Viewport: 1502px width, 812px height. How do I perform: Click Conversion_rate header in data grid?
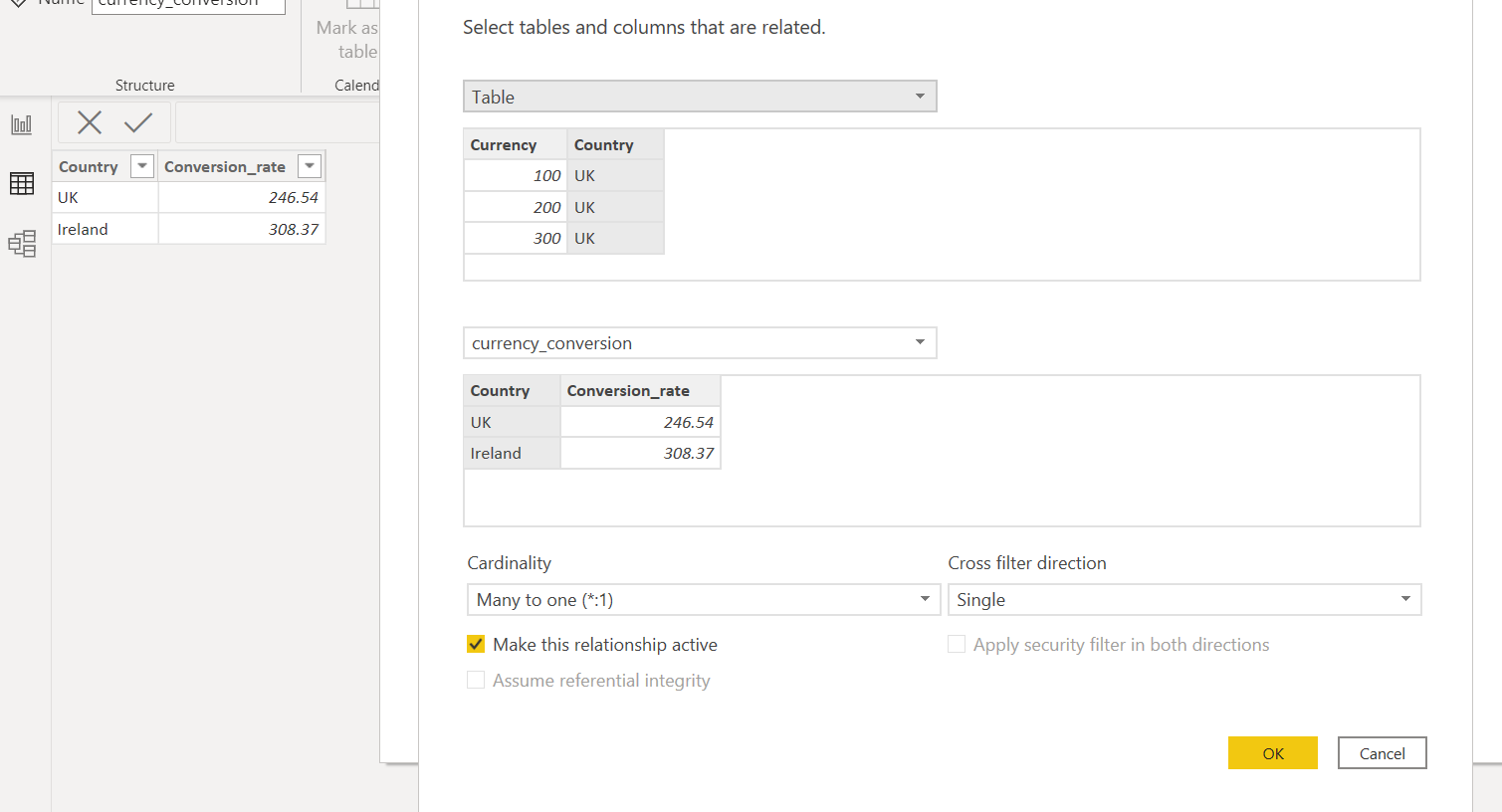(x=225, y=166)
